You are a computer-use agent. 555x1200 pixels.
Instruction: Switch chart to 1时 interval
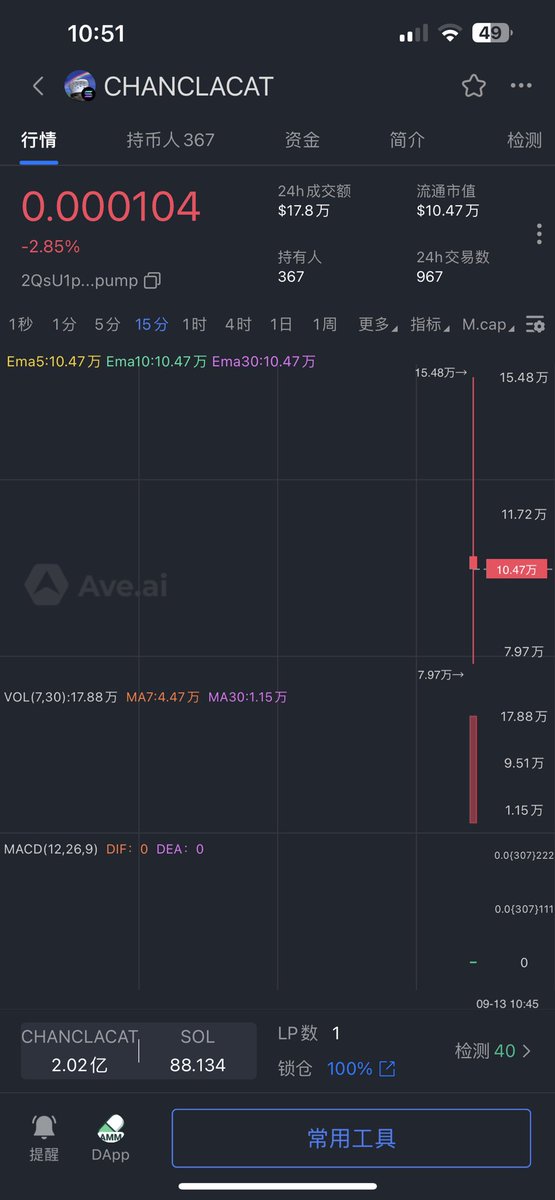coord(194,324)
